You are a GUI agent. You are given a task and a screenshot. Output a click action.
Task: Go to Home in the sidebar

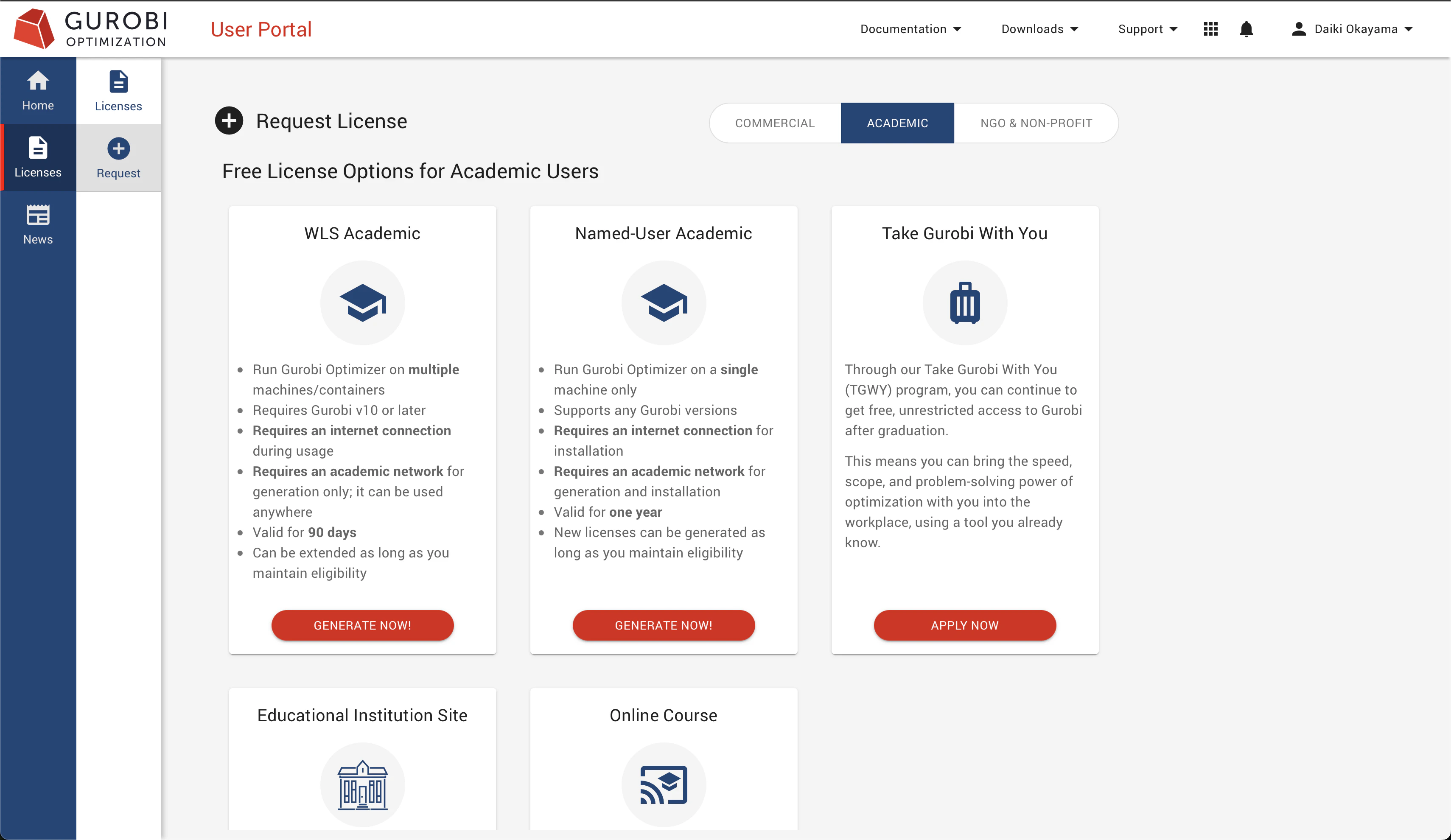[x=38, y=90]
